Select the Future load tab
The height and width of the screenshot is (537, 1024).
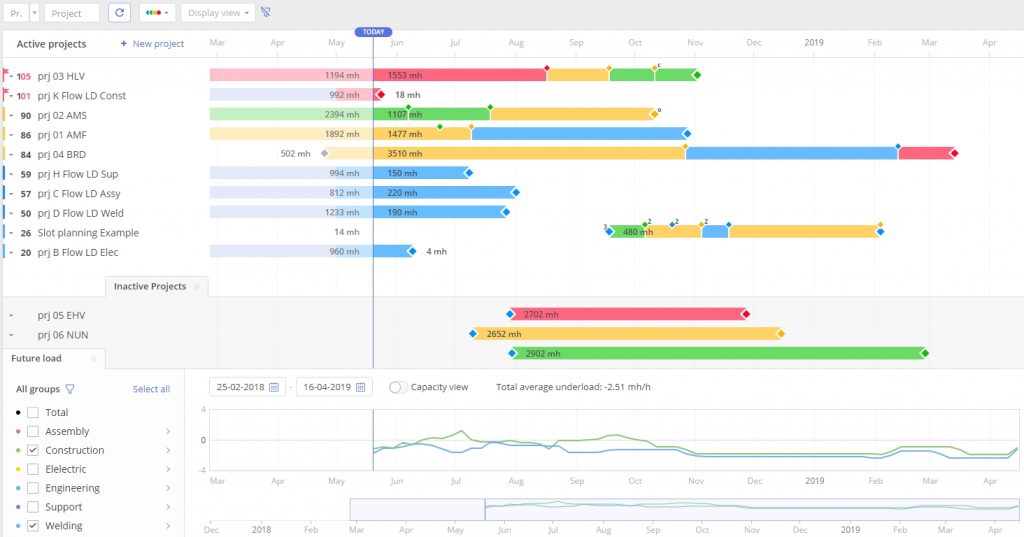(x=37, y=358)
